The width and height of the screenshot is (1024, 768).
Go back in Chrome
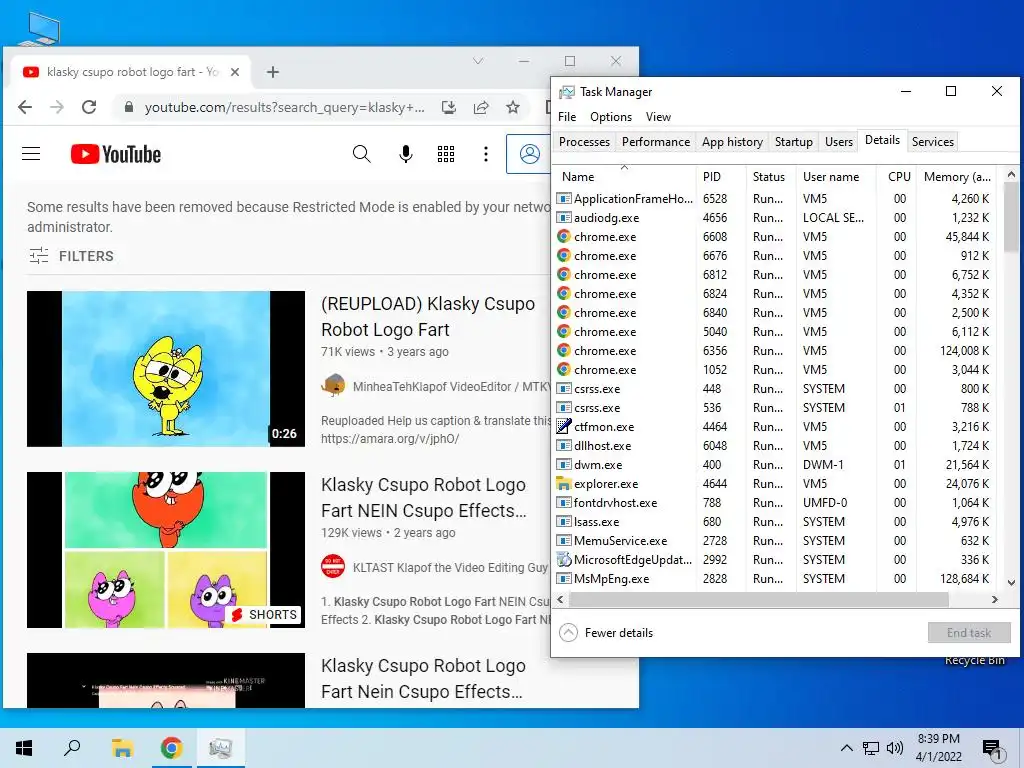(25, 107)
